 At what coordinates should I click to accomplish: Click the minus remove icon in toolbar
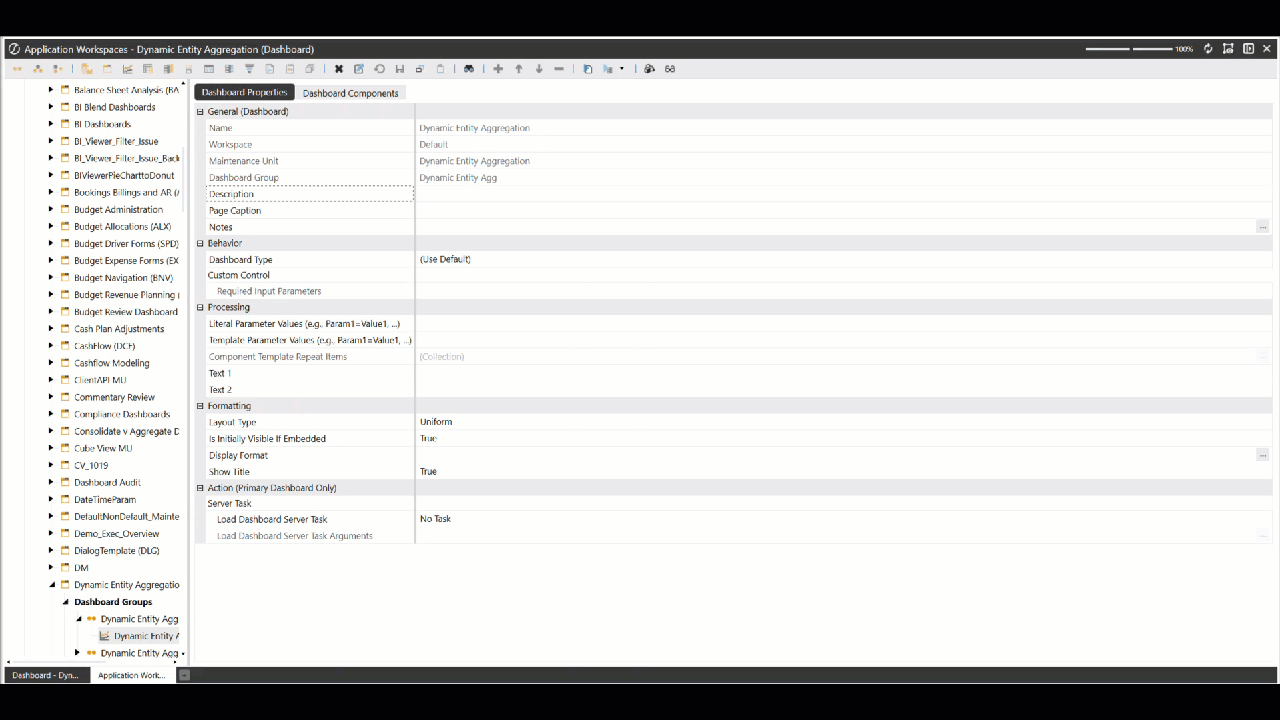click(x=559, y=69)
